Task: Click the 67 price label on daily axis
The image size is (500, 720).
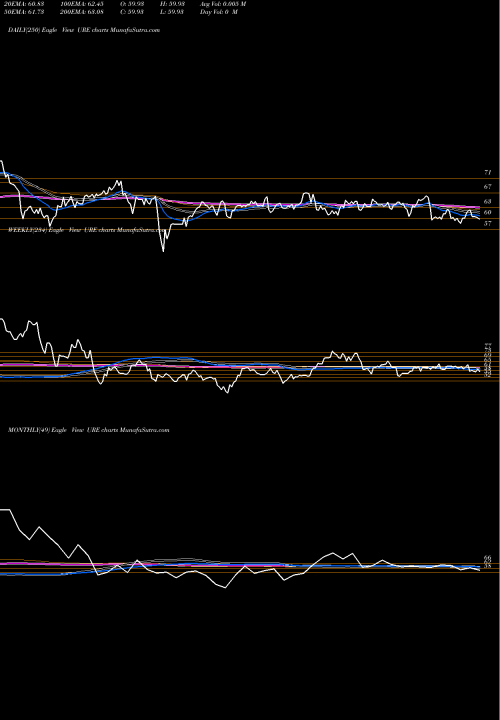Action: tap(488, 187)
